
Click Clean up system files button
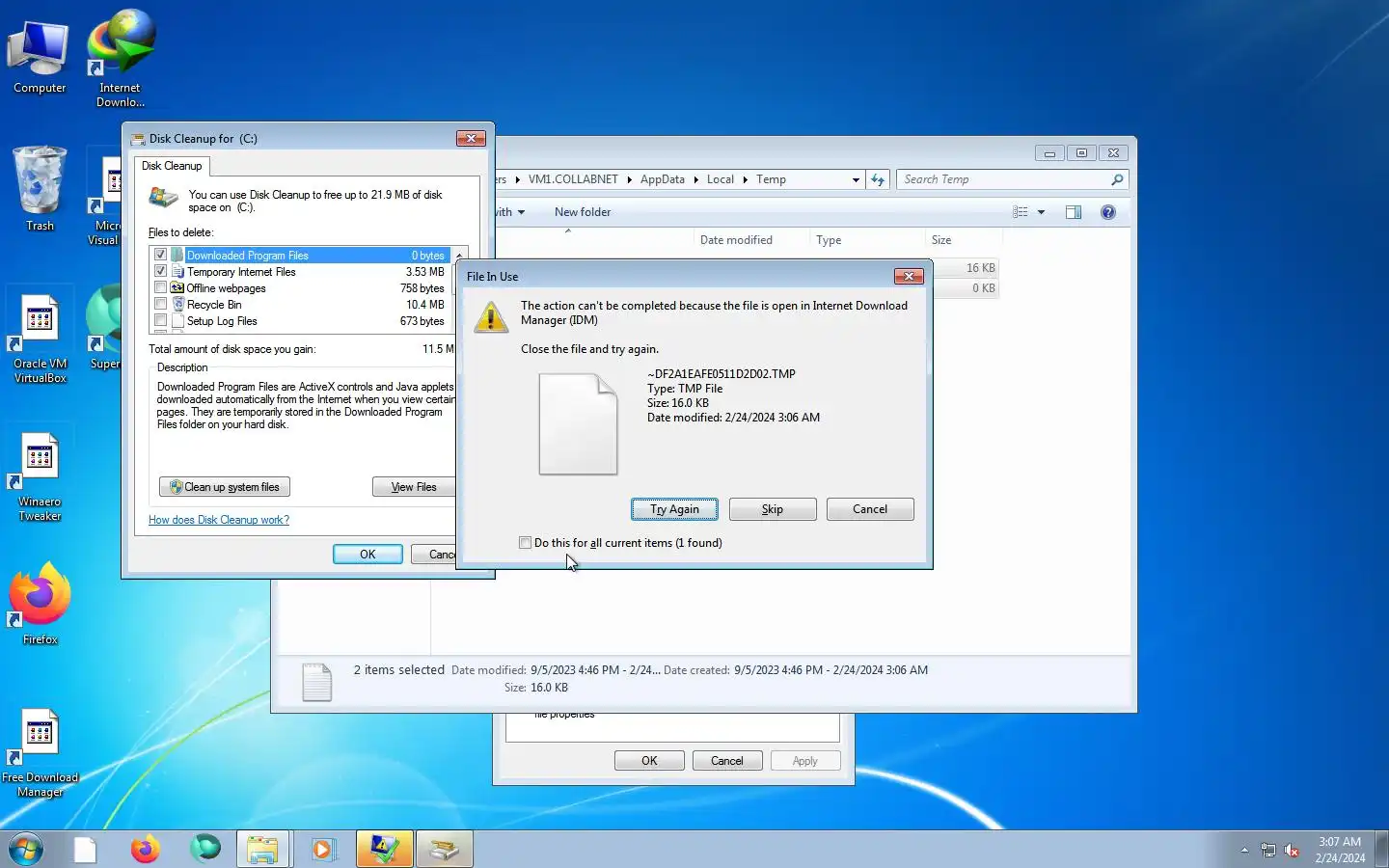[225, 487]
